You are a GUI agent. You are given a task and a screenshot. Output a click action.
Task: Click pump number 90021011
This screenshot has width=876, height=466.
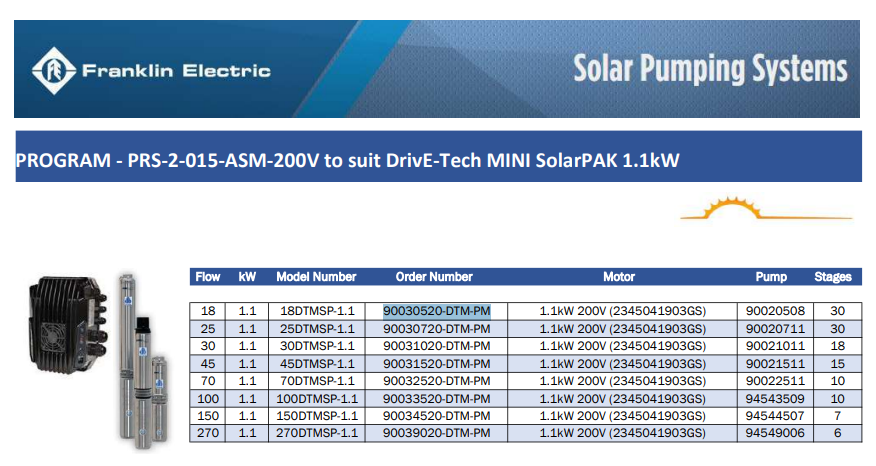tap(775, 346)
